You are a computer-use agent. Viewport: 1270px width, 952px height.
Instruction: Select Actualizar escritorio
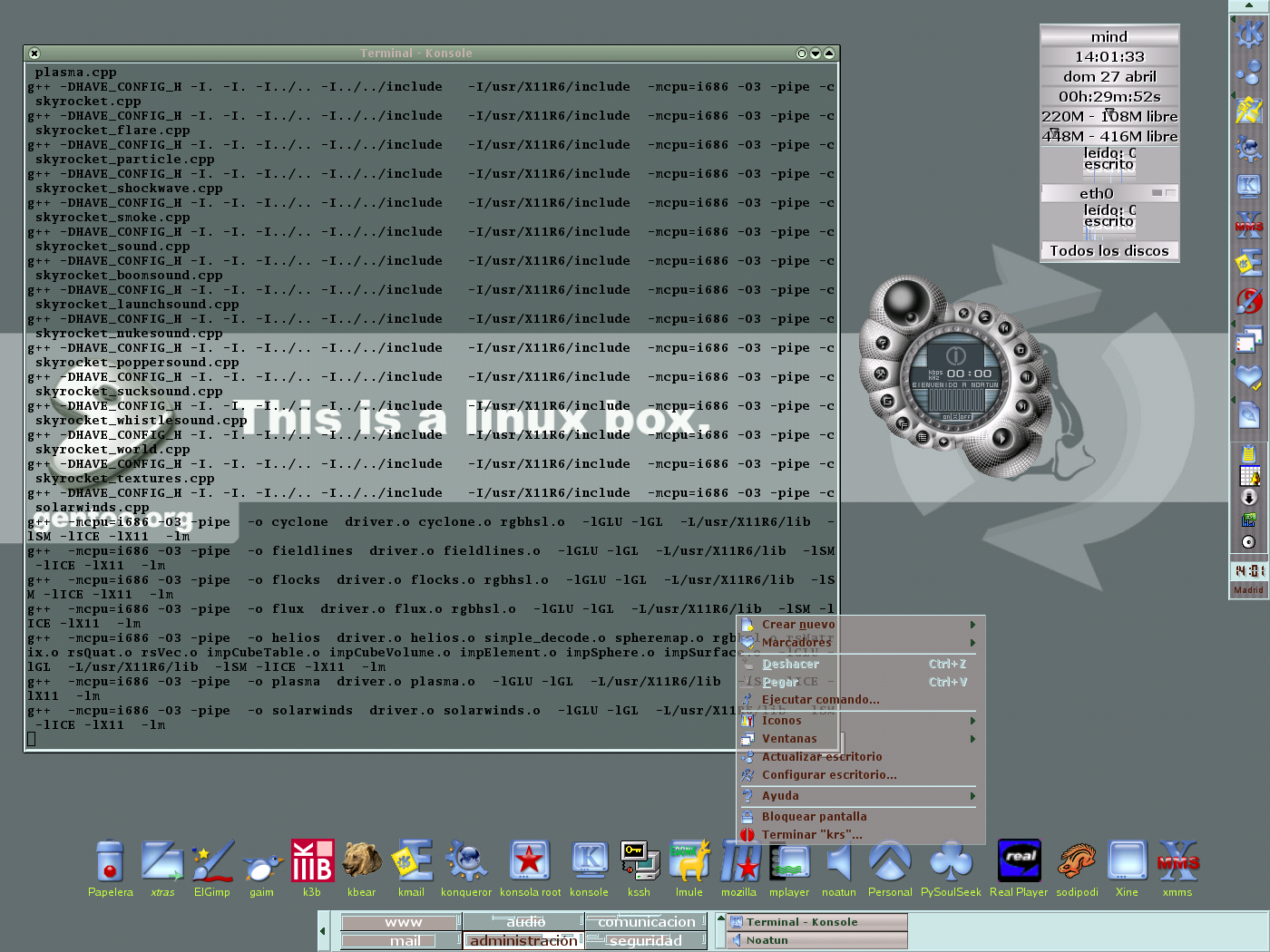pyautogui.click(x=860, y=757)
